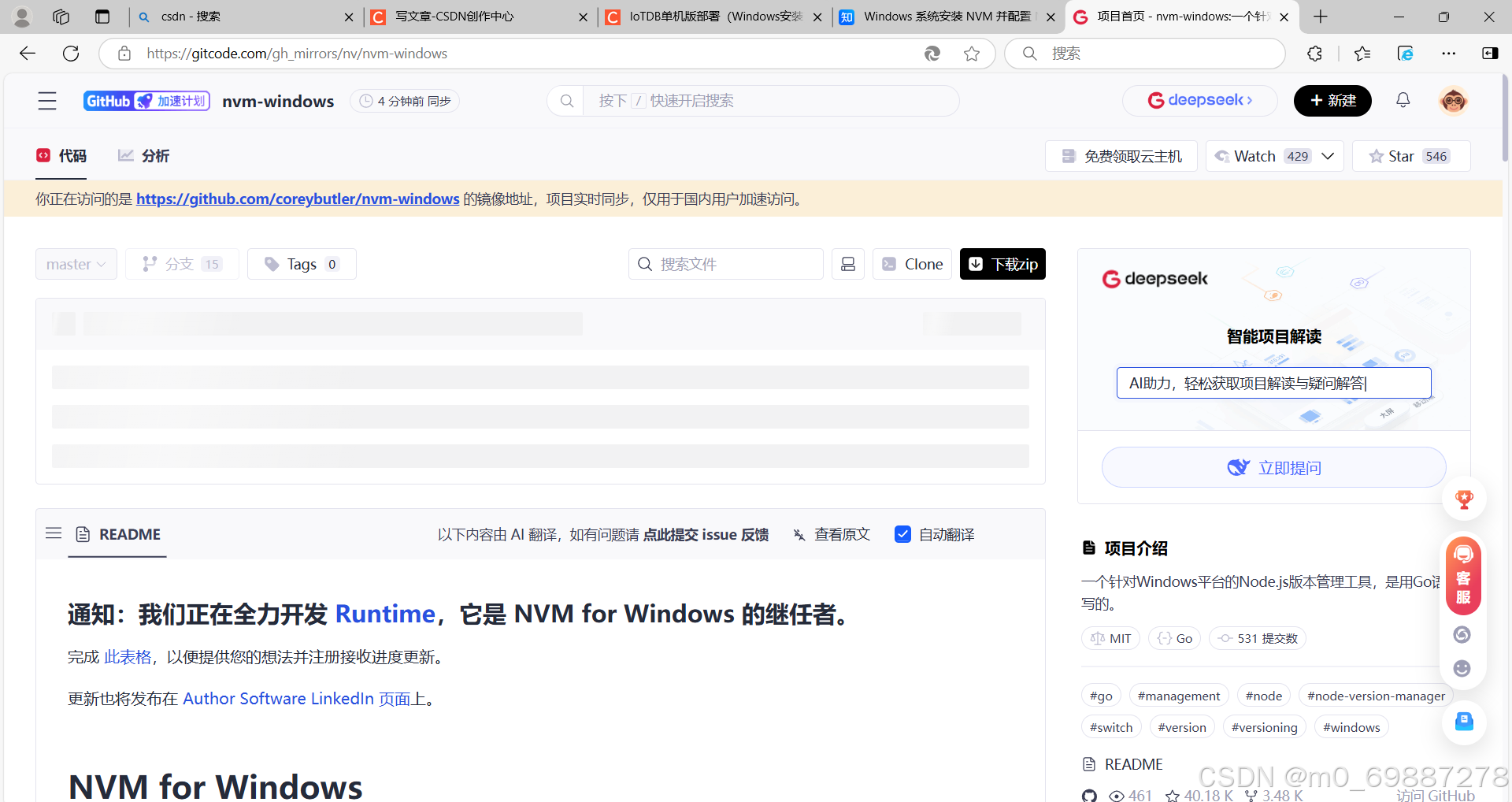Switch to 写文章-CSDN创作中心 browser tab

[479, 17]
